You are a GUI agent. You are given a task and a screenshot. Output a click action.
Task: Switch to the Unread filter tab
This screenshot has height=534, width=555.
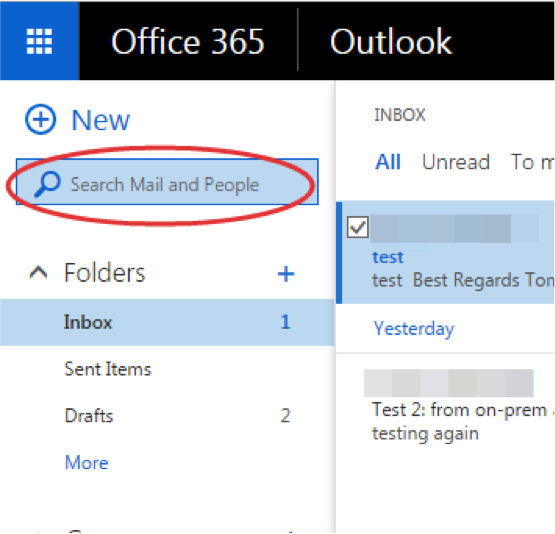pyautogui.click(x=456, y=162)
